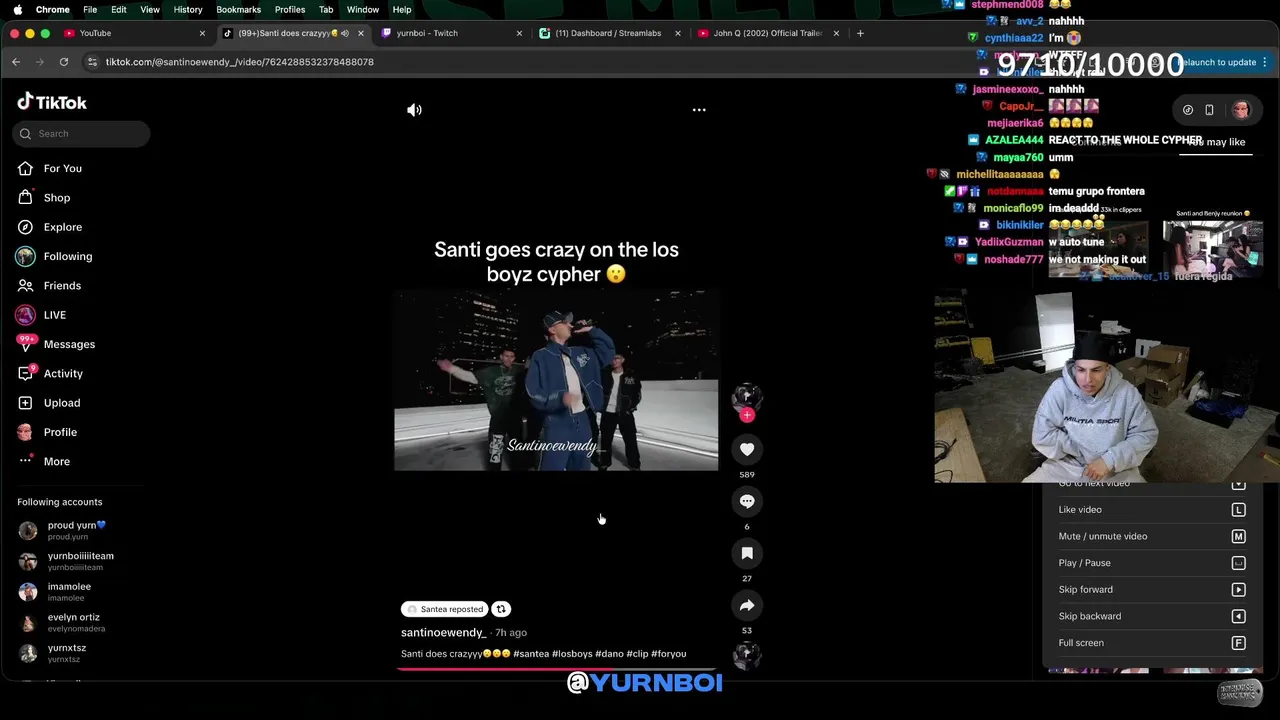
Task: Open the comments on the video
Action: point(747,501)
